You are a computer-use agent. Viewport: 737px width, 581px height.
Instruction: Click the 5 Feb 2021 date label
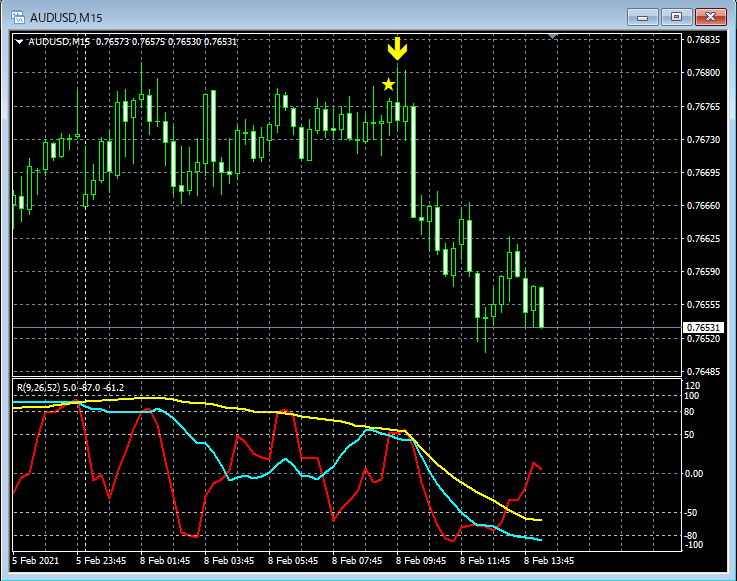coord(36,560)
